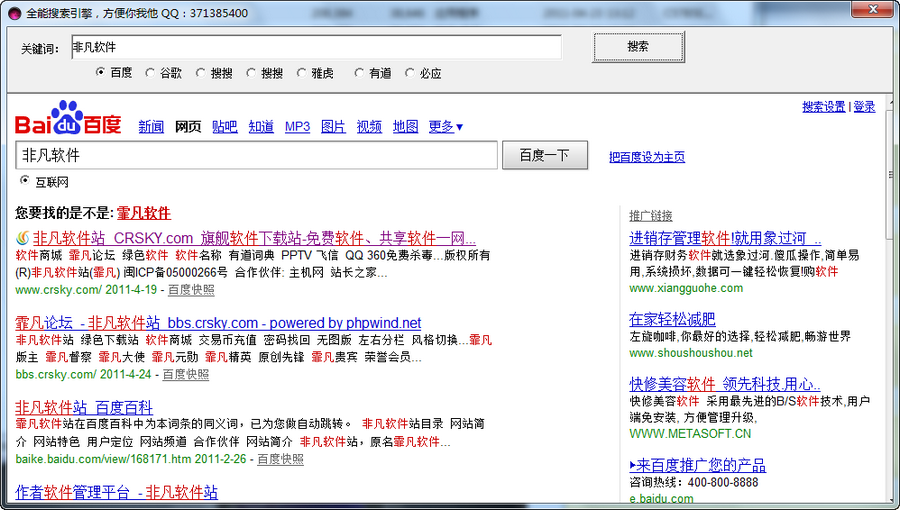Image resolution: width=900 pixels, height=510 pixels.
Task: Open the 图片 tab on Baidu
Action: 333,127
